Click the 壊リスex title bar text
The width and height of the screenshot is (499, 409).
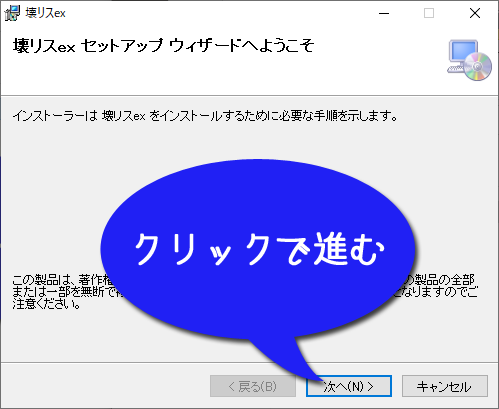click(x=45, y=13)
